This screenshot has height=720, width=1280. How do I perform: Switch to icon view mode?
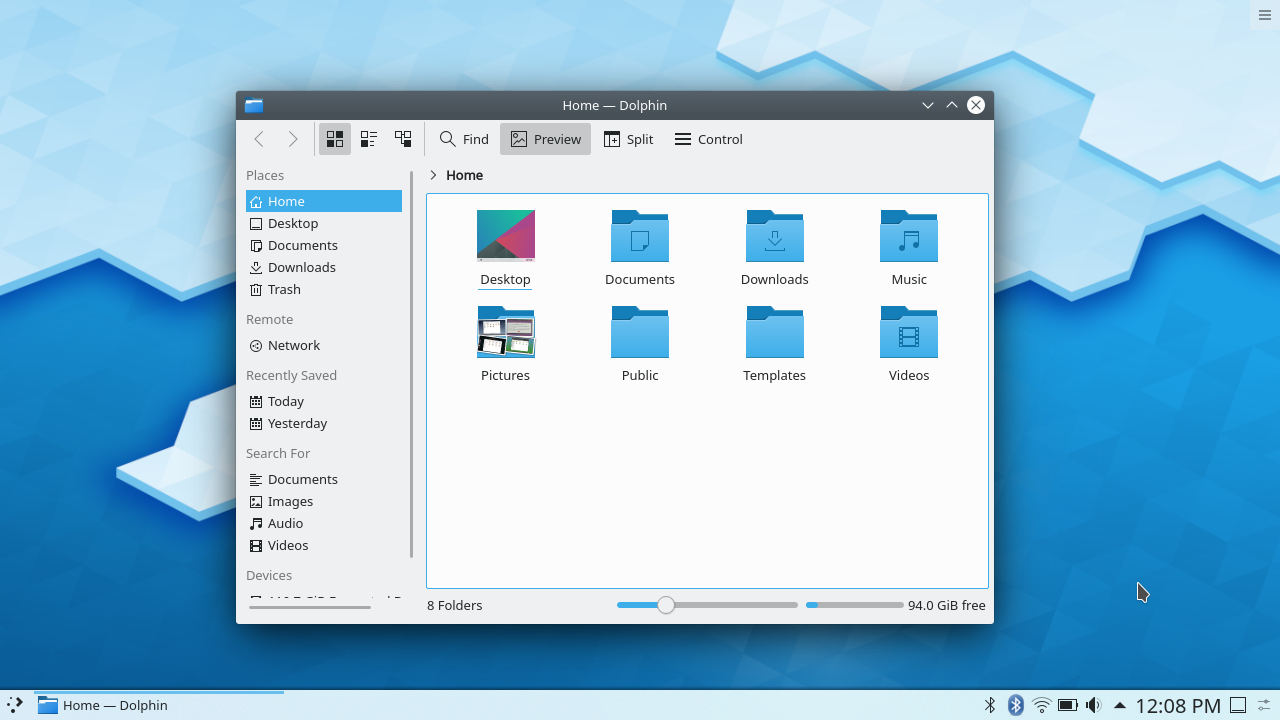pos(335,139)
